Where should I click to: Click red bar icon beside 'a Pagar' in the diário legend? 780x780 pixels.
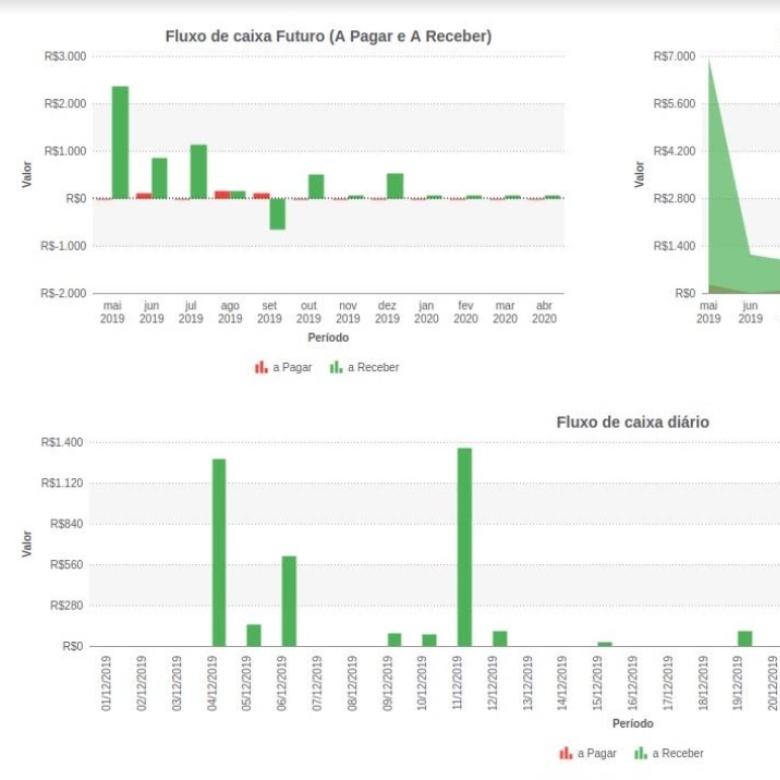(x=566, y=754)
